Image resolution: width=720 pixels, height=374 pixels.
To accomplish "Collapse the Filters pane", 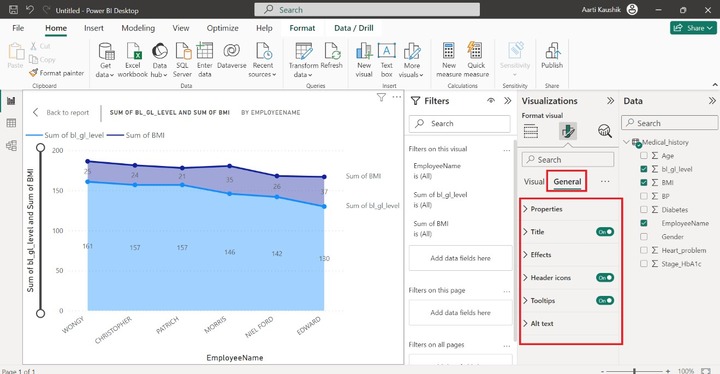I will coord(507,101).
